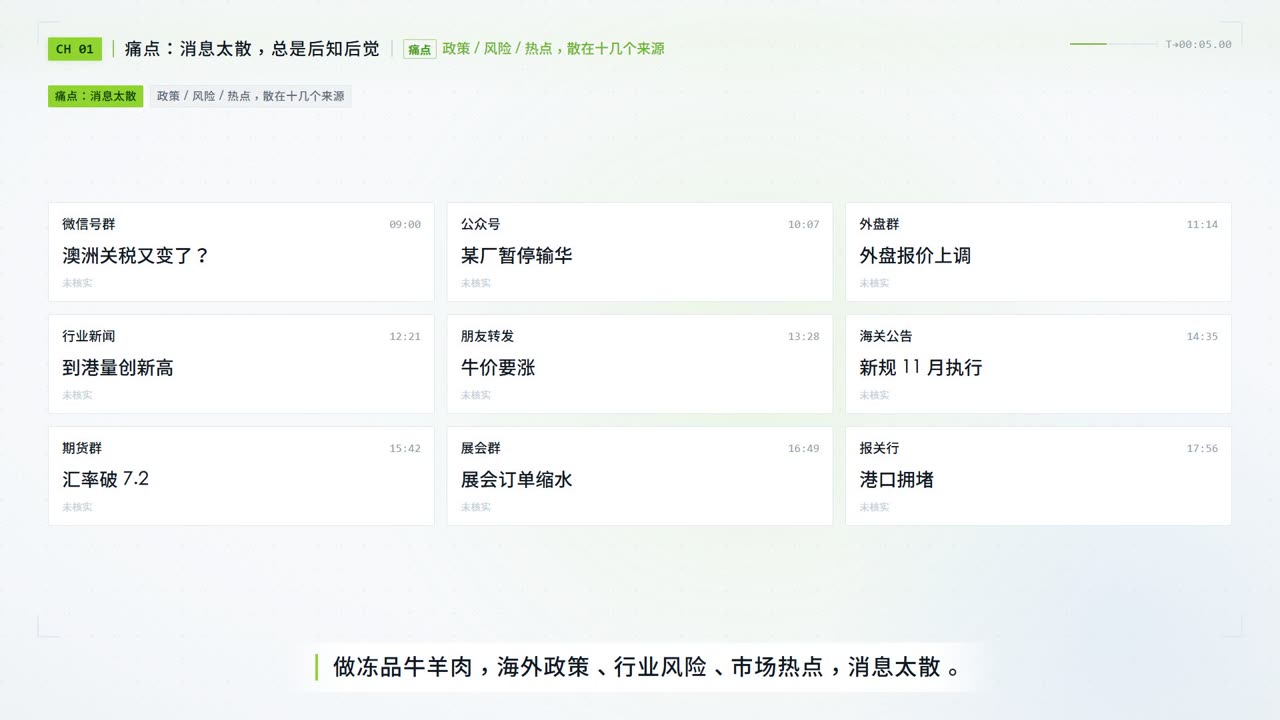The width and height of the screenshot is (1280, 720).
Task: Click the "12:21" timestamp
Action: point(405,337)
